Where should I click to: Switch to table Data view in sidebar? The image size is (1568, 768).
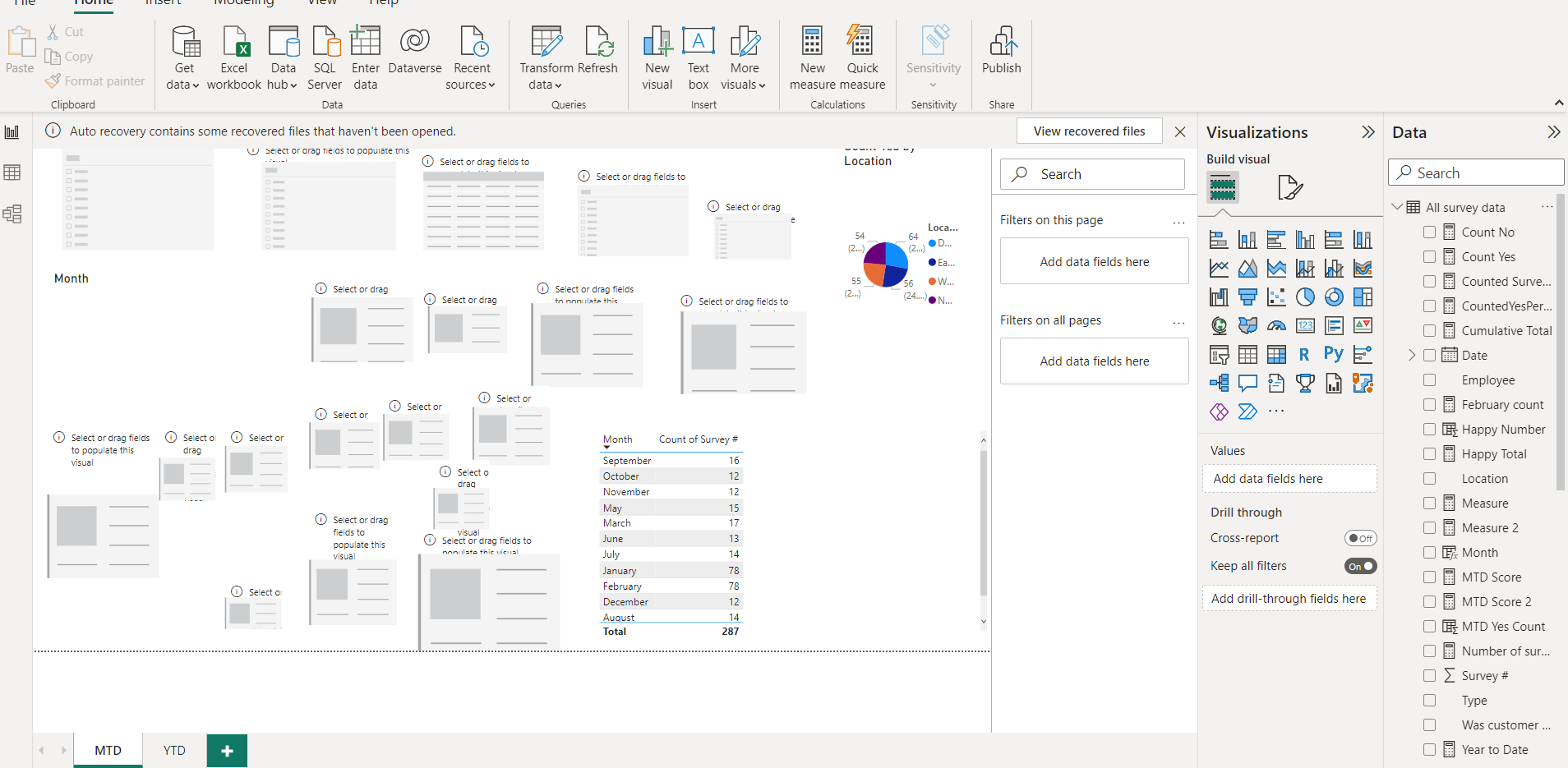pos(12,172)
